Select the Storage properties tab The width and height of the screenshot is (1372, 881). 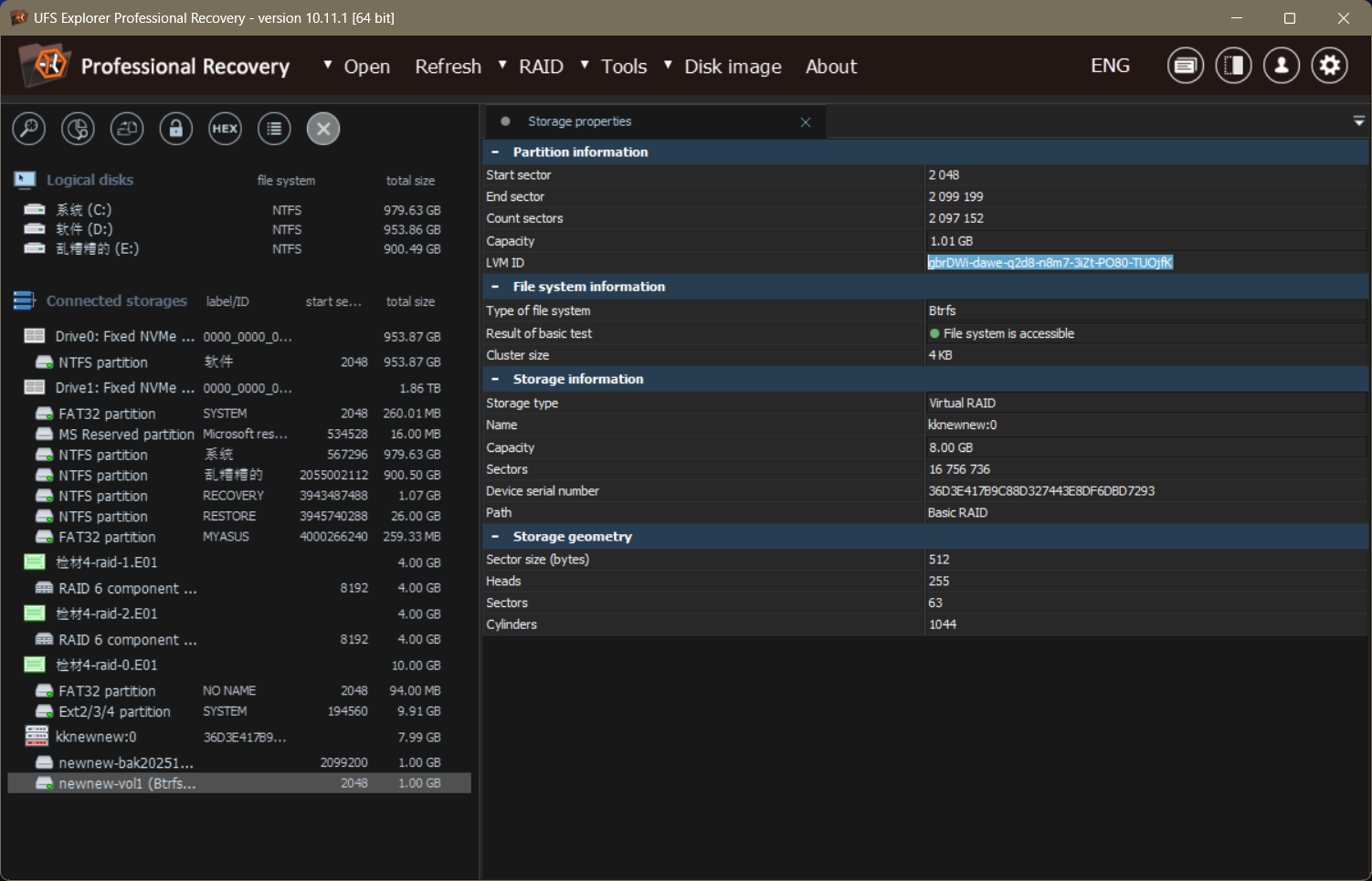point(656,121)
